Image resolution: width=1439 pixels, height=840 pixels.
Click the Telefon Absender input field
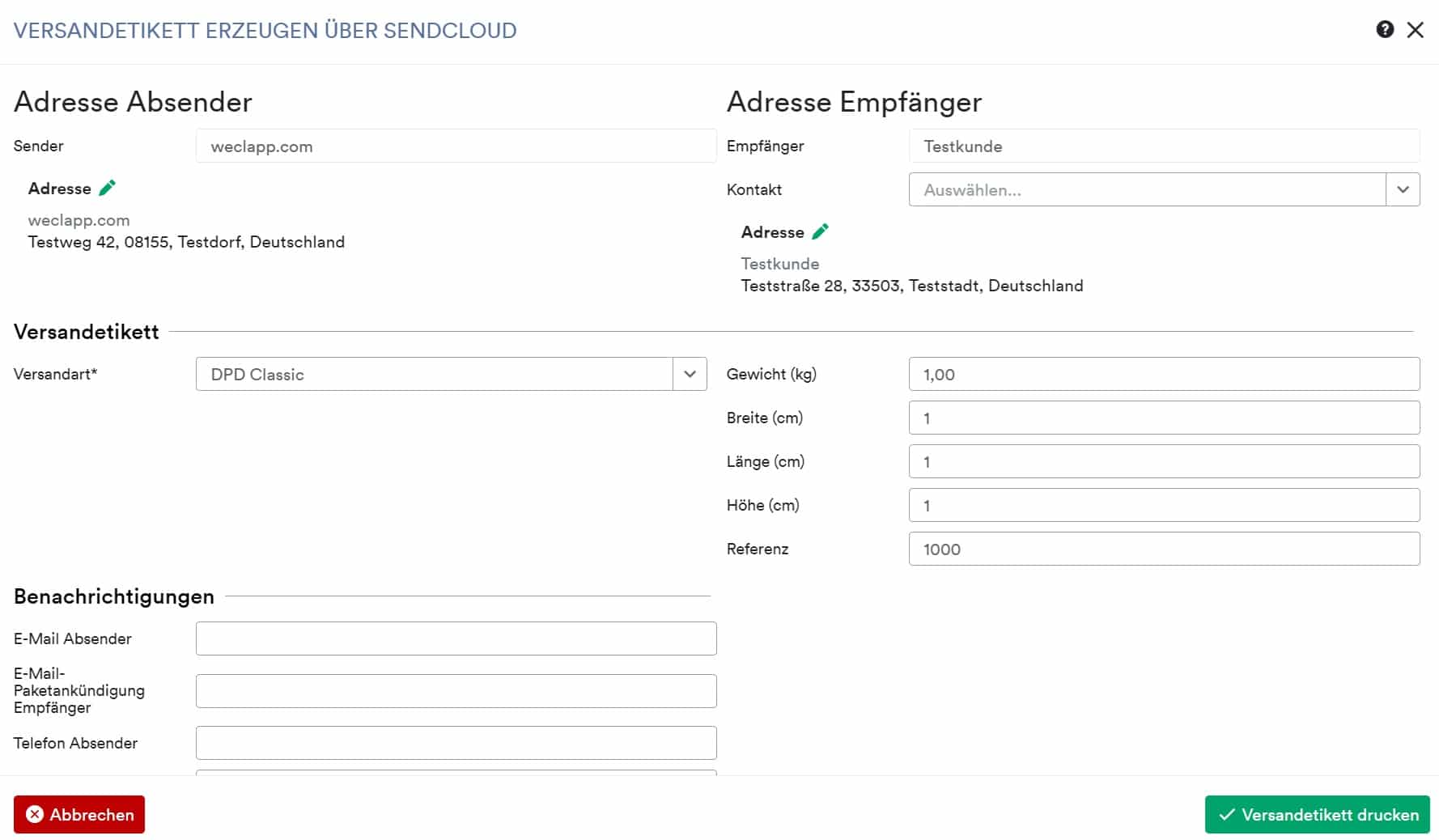(x=456, y=743)
